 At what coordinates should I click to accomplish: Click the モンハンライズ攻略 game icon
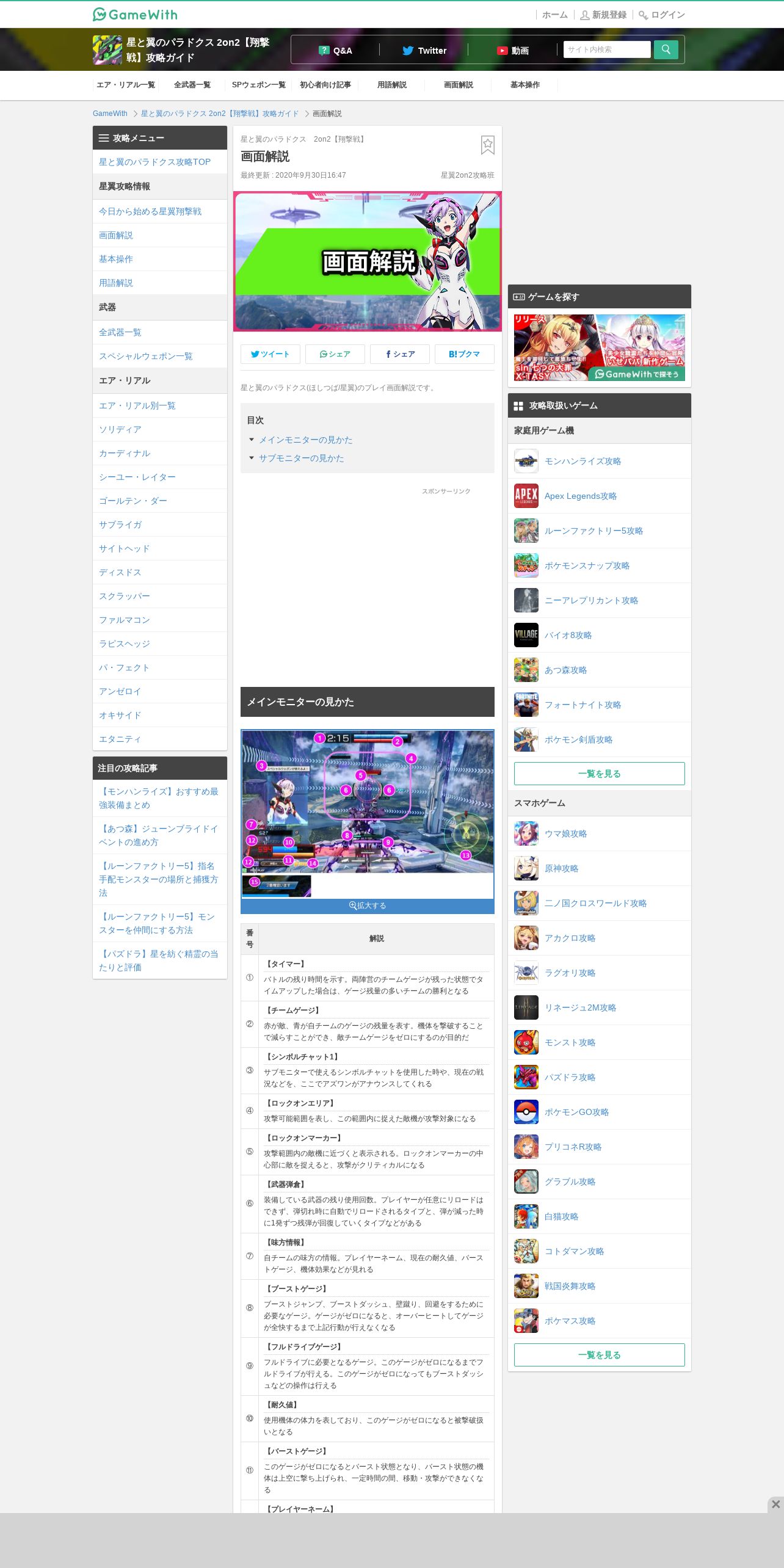[526, 461]
